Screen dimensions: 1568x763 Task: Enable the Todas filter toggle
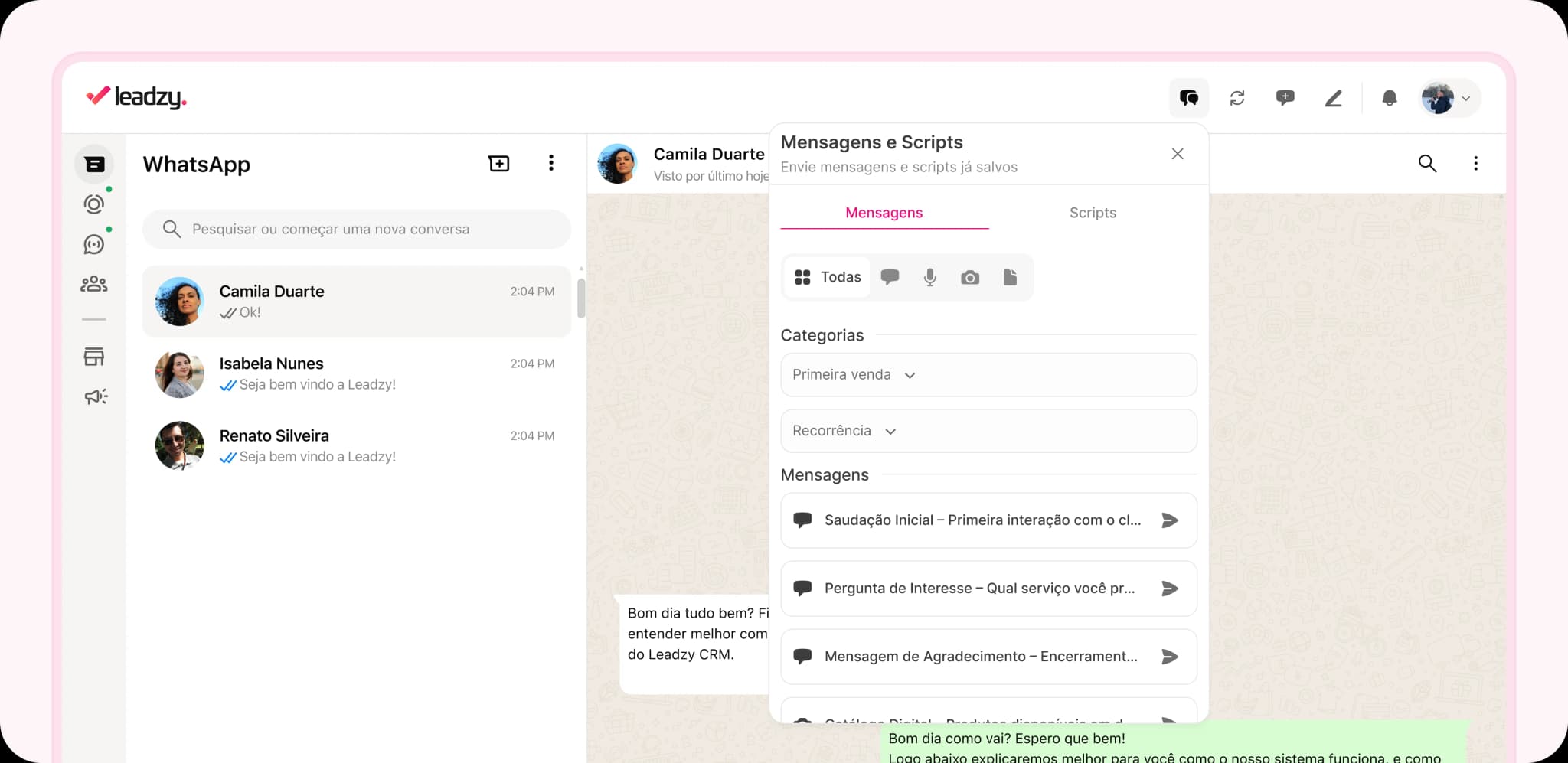point(828,277)
